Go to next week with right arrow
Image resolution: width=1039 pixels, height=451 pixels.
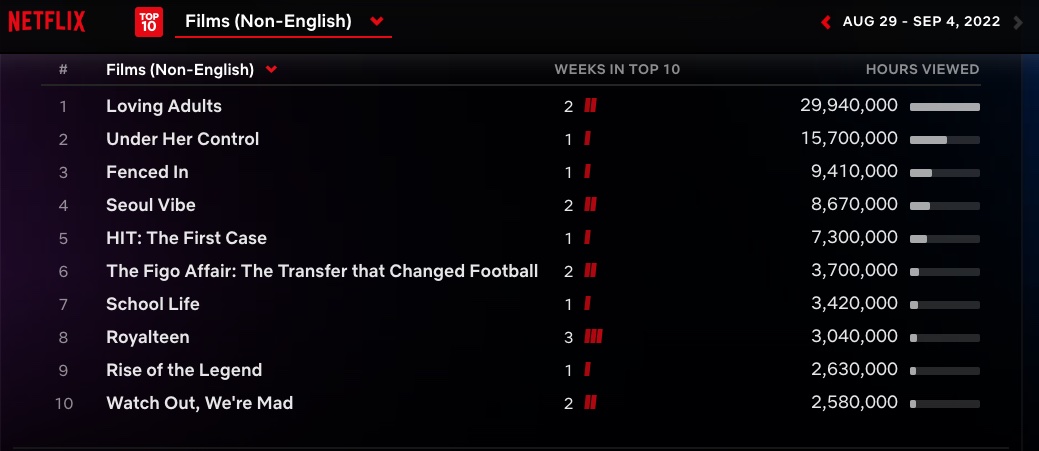(x=1018, y=23)
